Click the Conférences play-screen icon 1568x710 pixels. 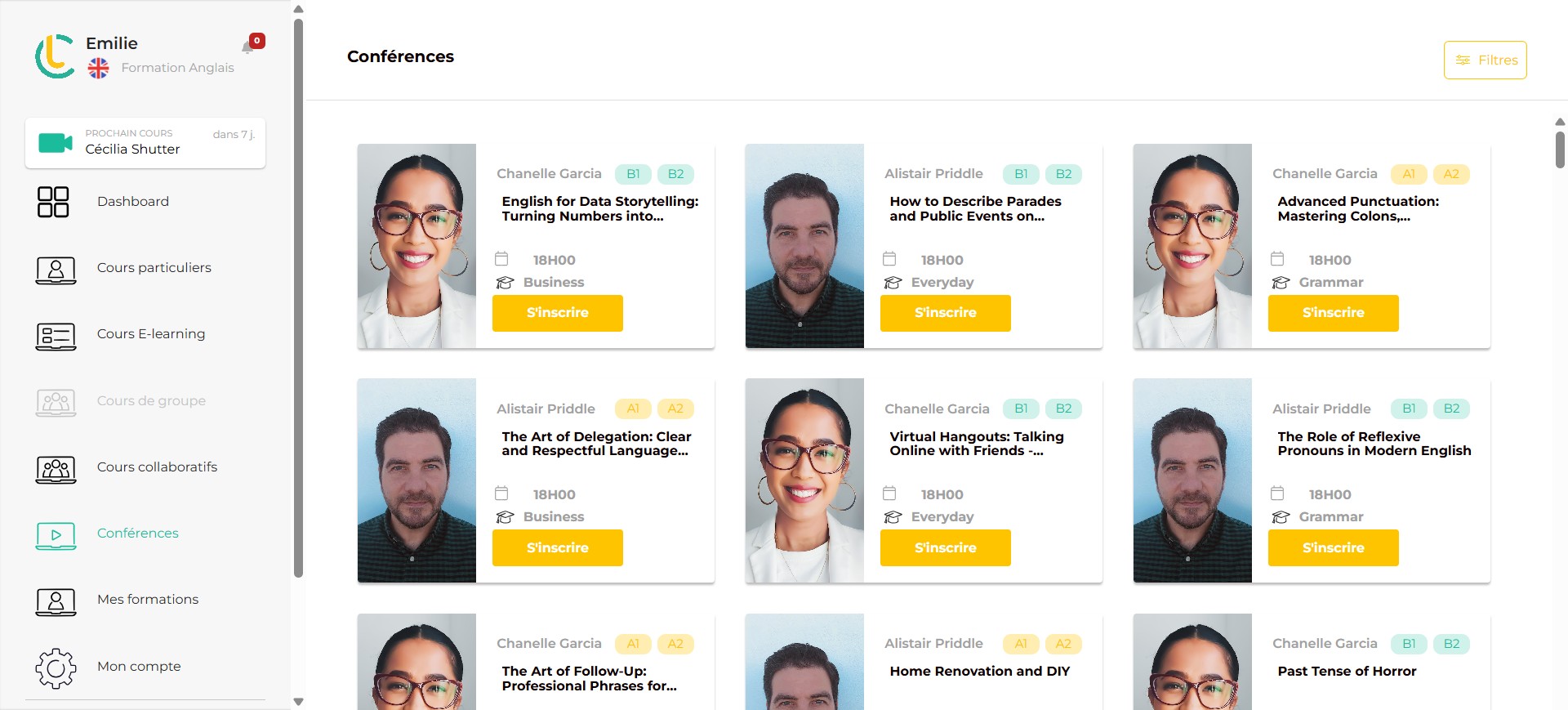(x=56, y=535)
